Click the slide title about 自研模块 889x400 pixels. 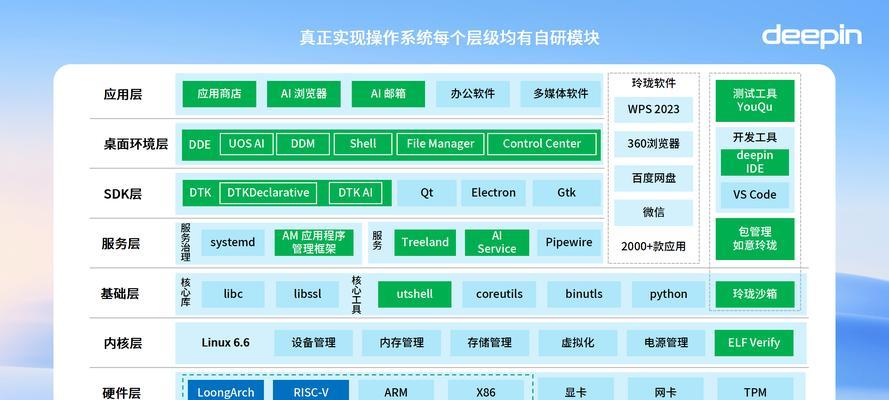coord(449,38)
